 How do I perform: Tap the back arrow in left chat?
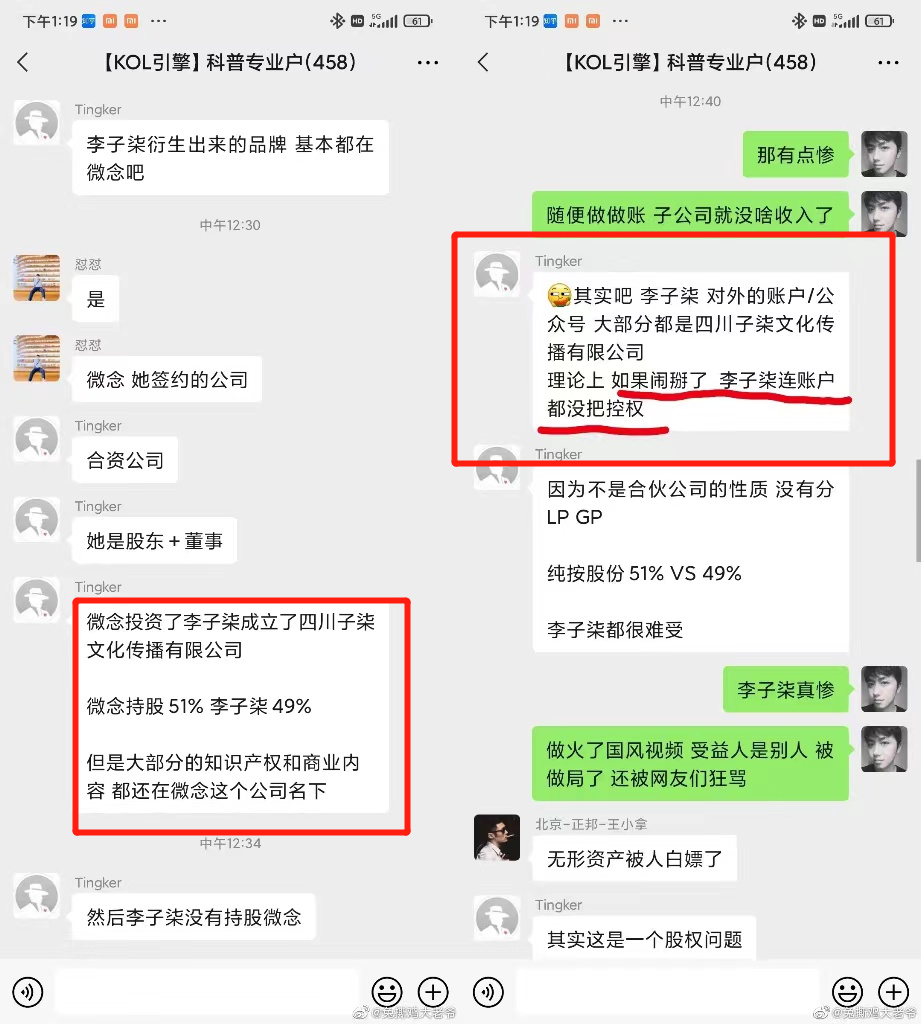click(x=24, y=63)
